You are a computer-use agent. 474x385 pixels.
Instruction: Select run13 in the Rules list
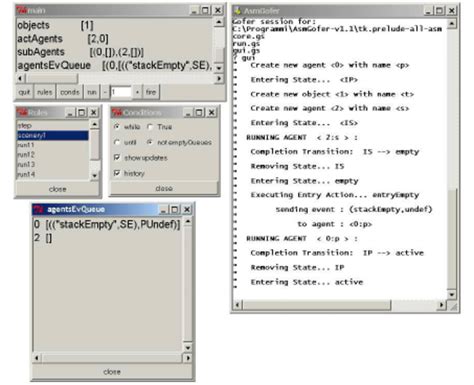point(53,164)
